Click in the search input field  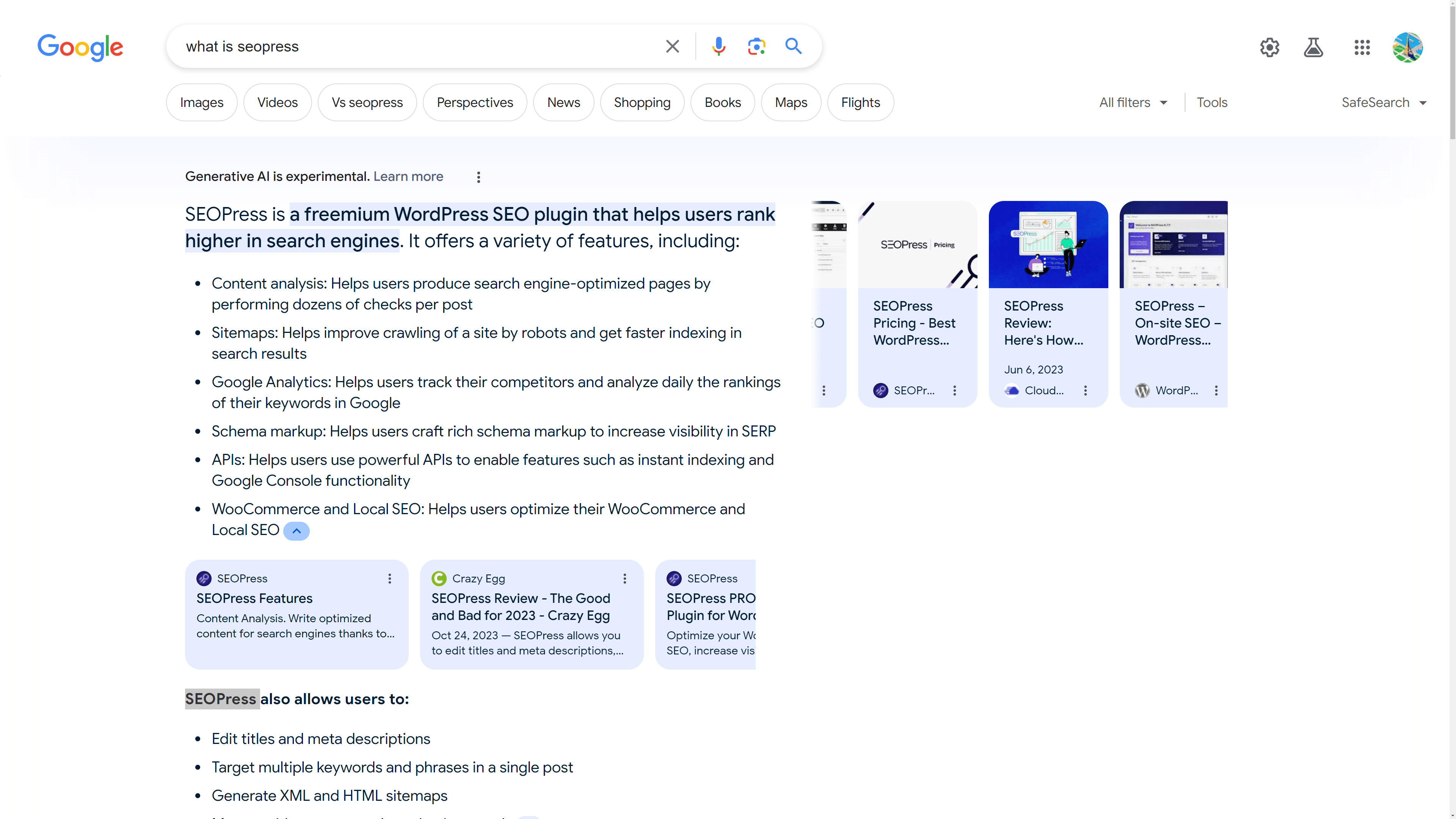pyautogui.click(x=418, y=46)
